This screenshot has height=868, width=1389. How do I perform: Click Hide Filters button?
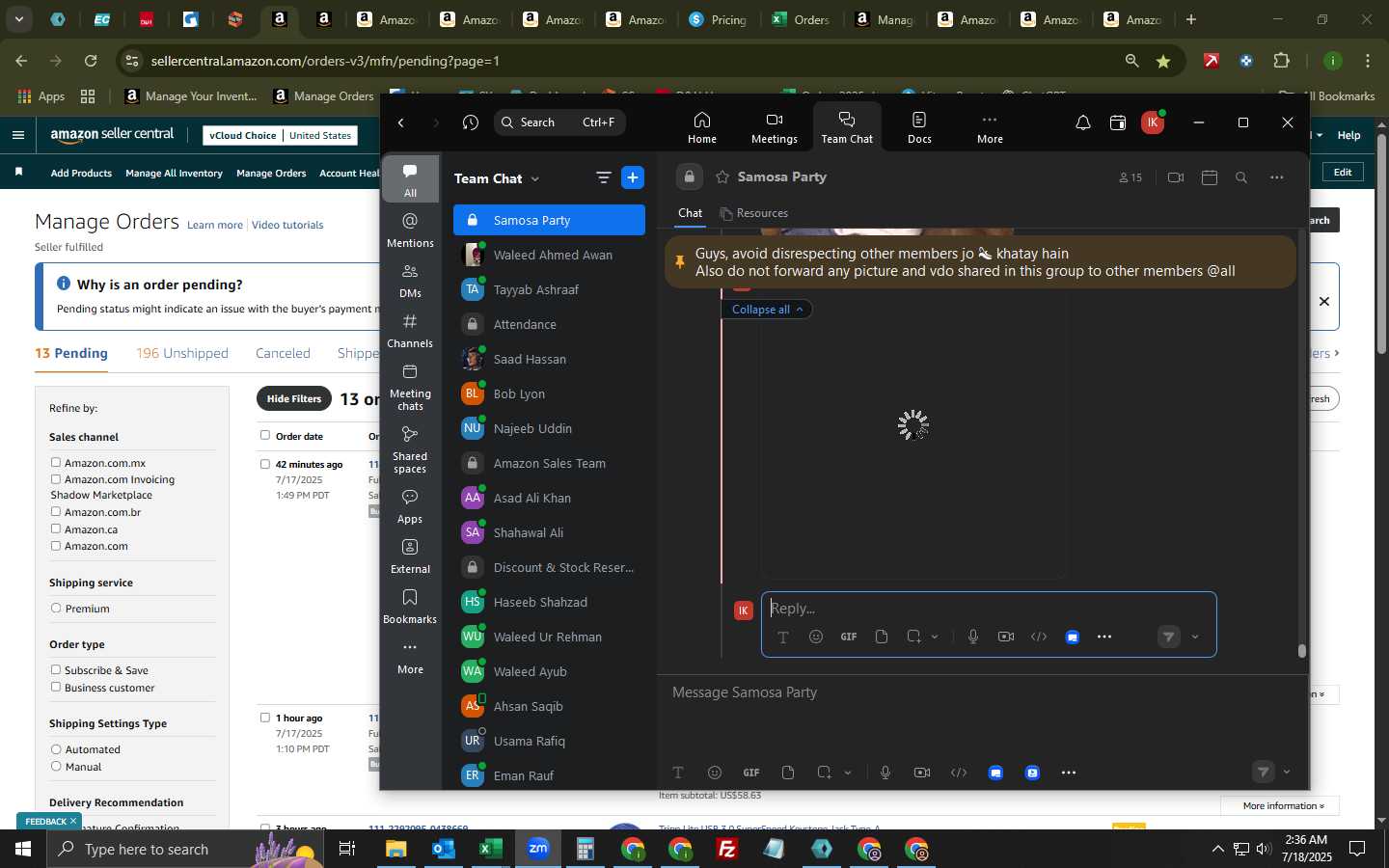pyautogui.click(x=294, y=398)
